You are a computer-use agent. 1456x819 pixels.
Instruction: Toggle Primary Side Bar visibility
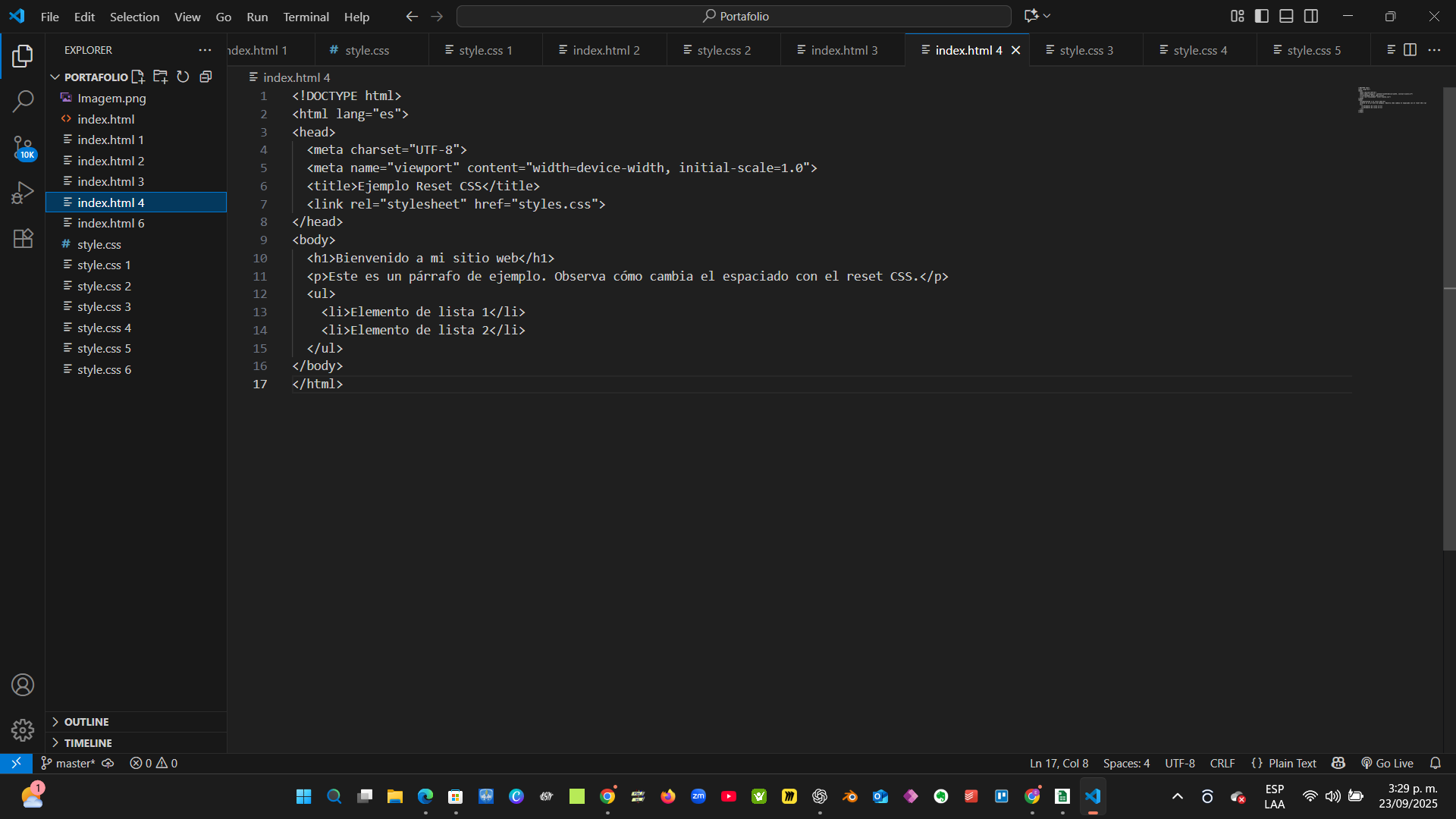[1262, 16]
